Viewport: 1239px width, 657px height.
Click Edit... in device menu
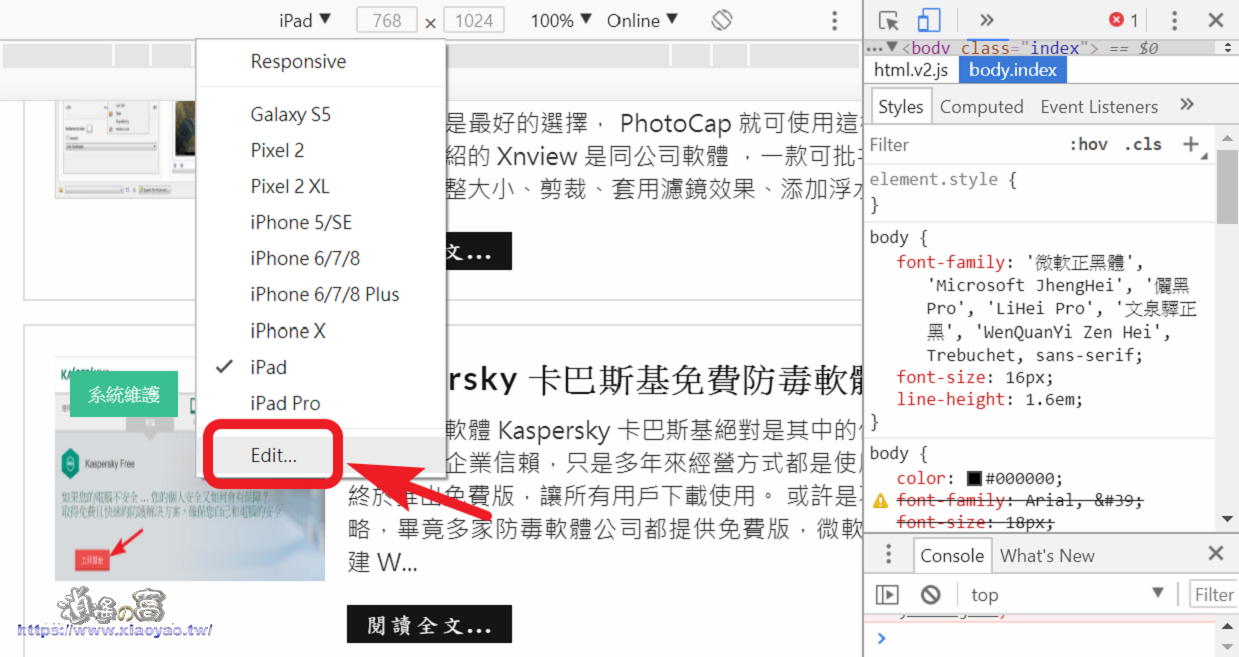point(274,455)
